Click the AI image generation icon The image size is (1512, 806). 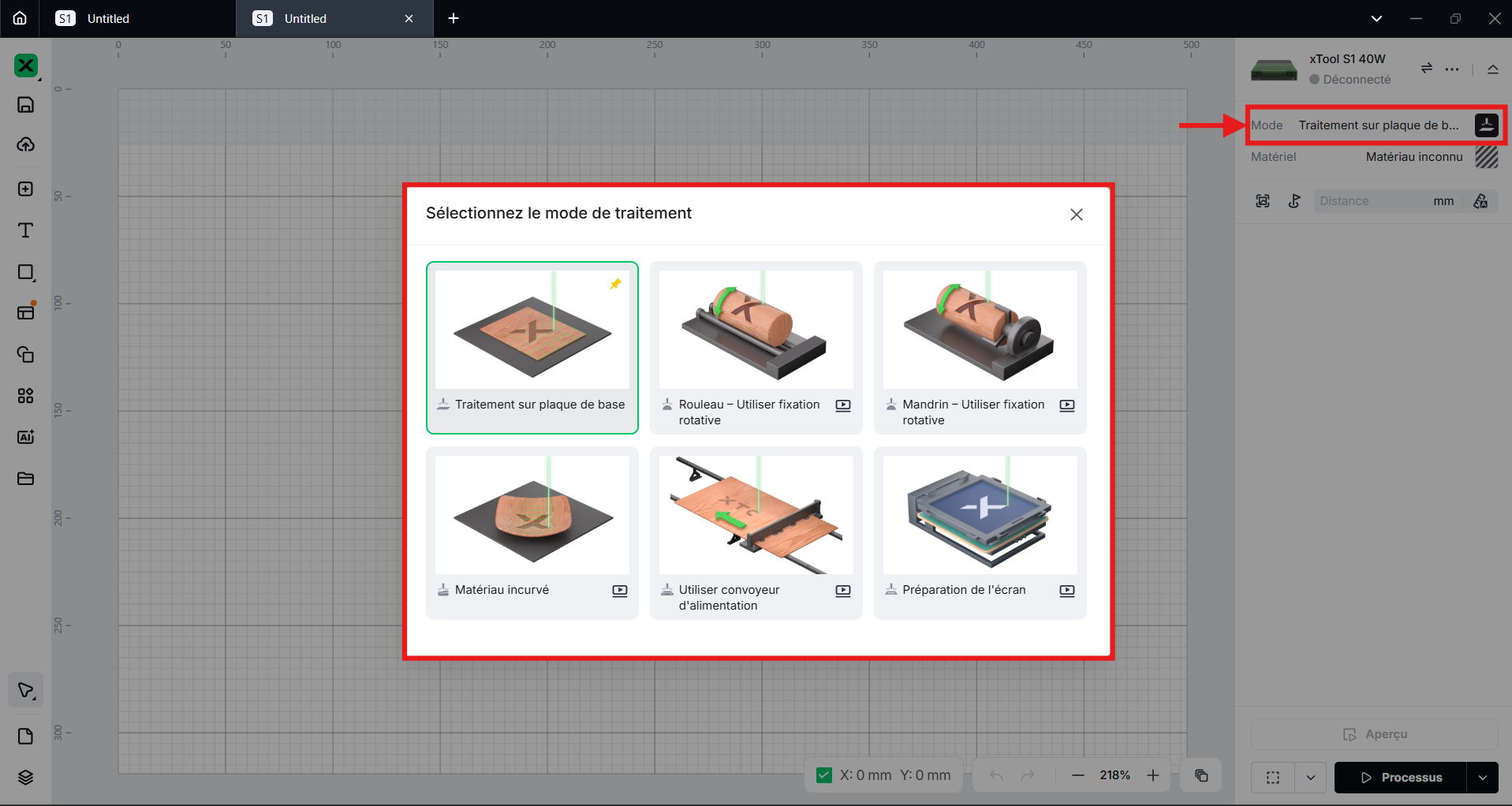(25, 437)
